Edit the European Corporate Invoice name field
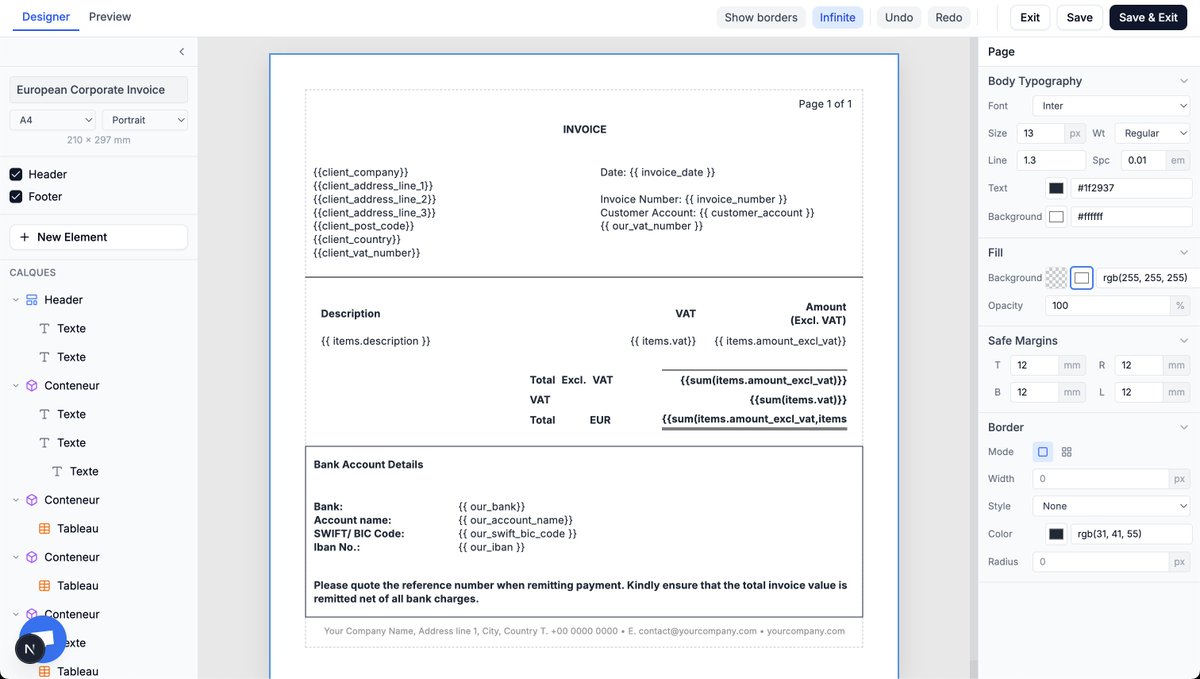This screenshot has height=679, width=1200. click(99, 90)
